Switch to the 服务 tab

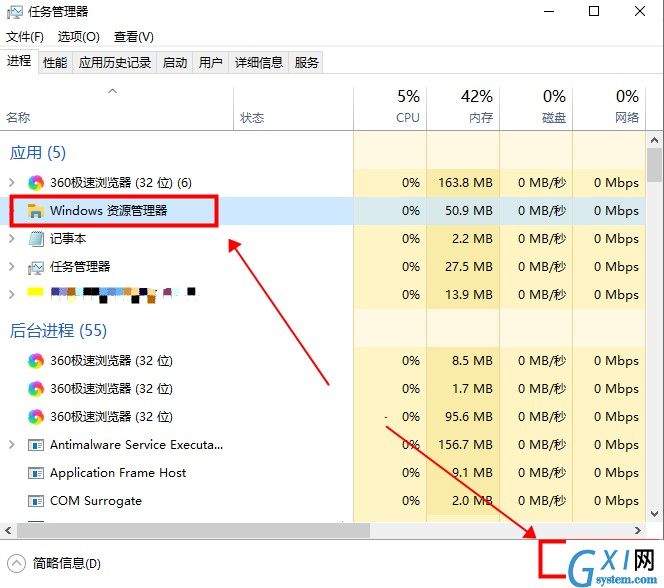point(307,63)
